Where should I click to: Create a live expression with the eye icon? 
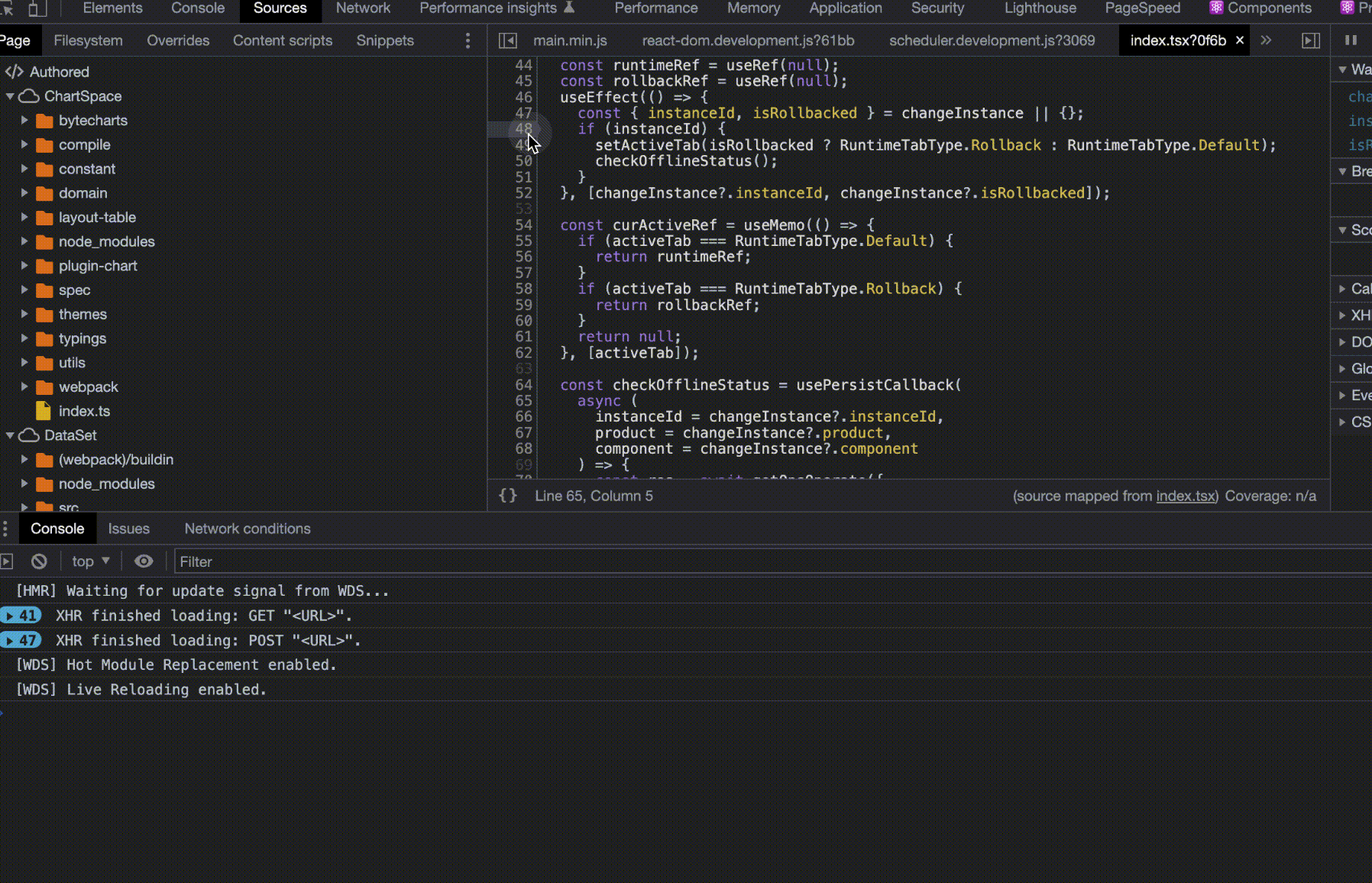(x=144, y=561)
